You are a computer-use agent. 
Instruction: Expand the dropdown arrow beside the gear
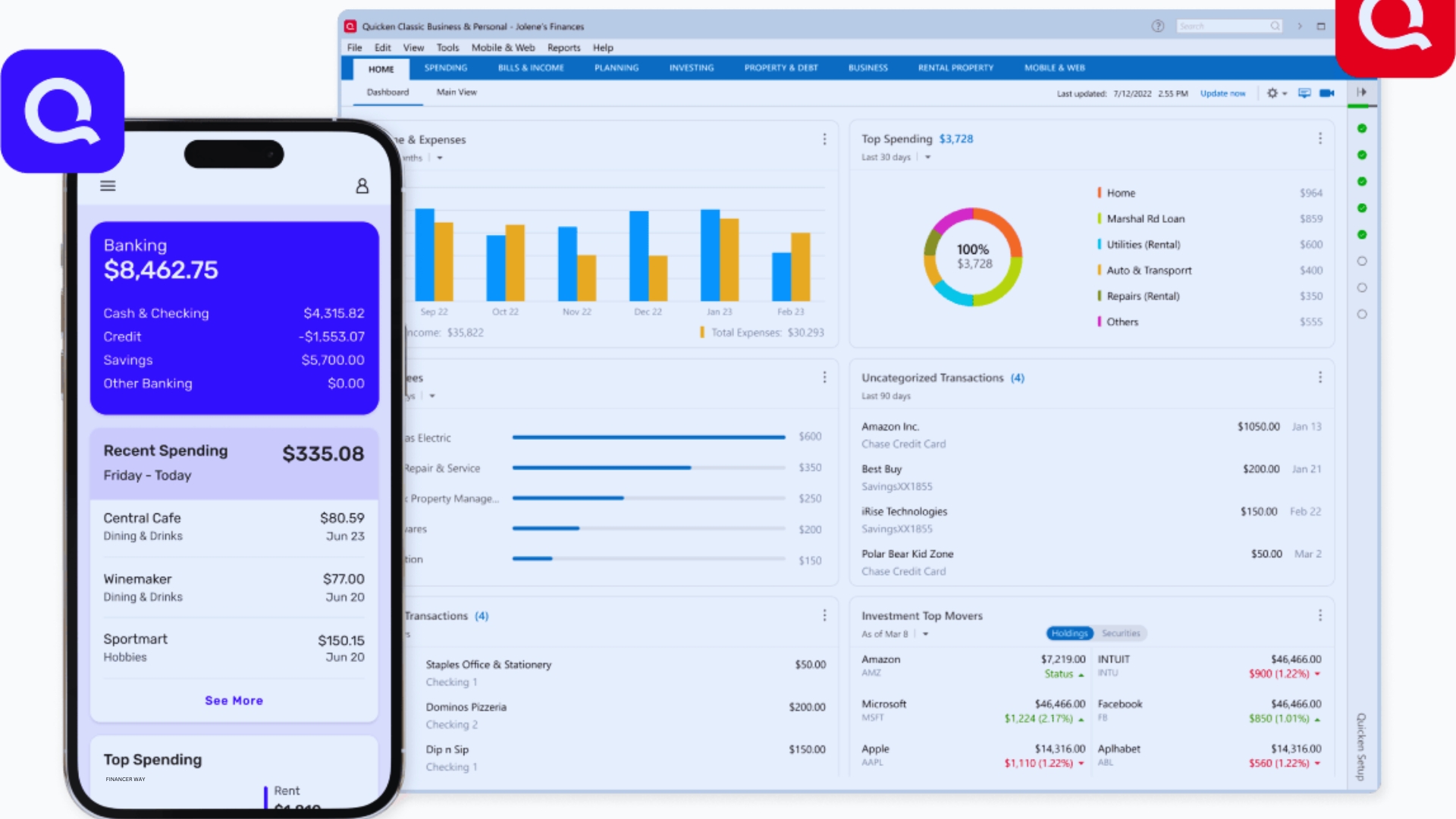pyautogui.click(x=1285, y=94)
